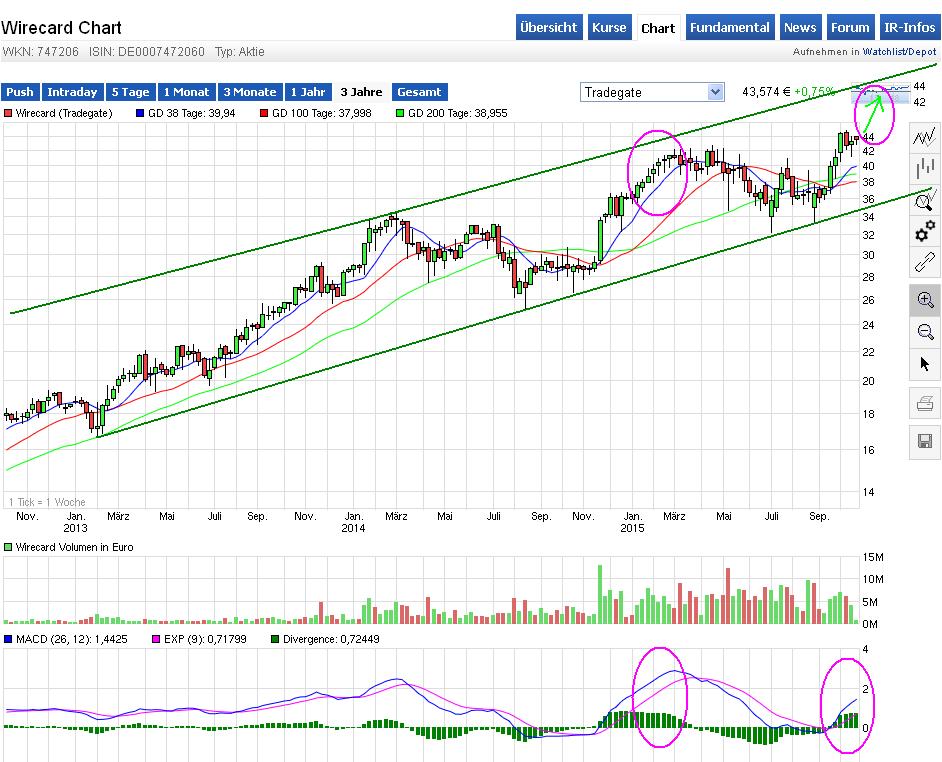The image size is (942, 762).
Task: Click the GD 38 Tage: 39,94 label
Action: [192, 113]
